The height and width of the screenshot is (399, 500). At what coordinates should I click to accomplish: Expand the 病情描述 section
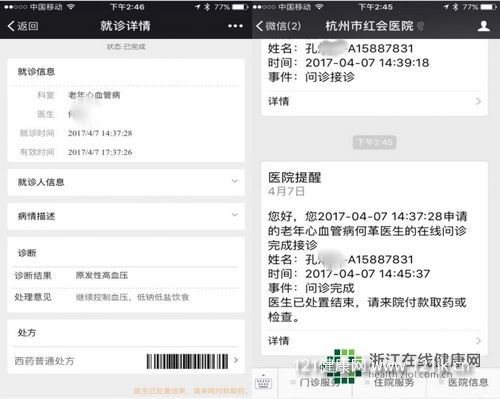click(x=126, y=216)
